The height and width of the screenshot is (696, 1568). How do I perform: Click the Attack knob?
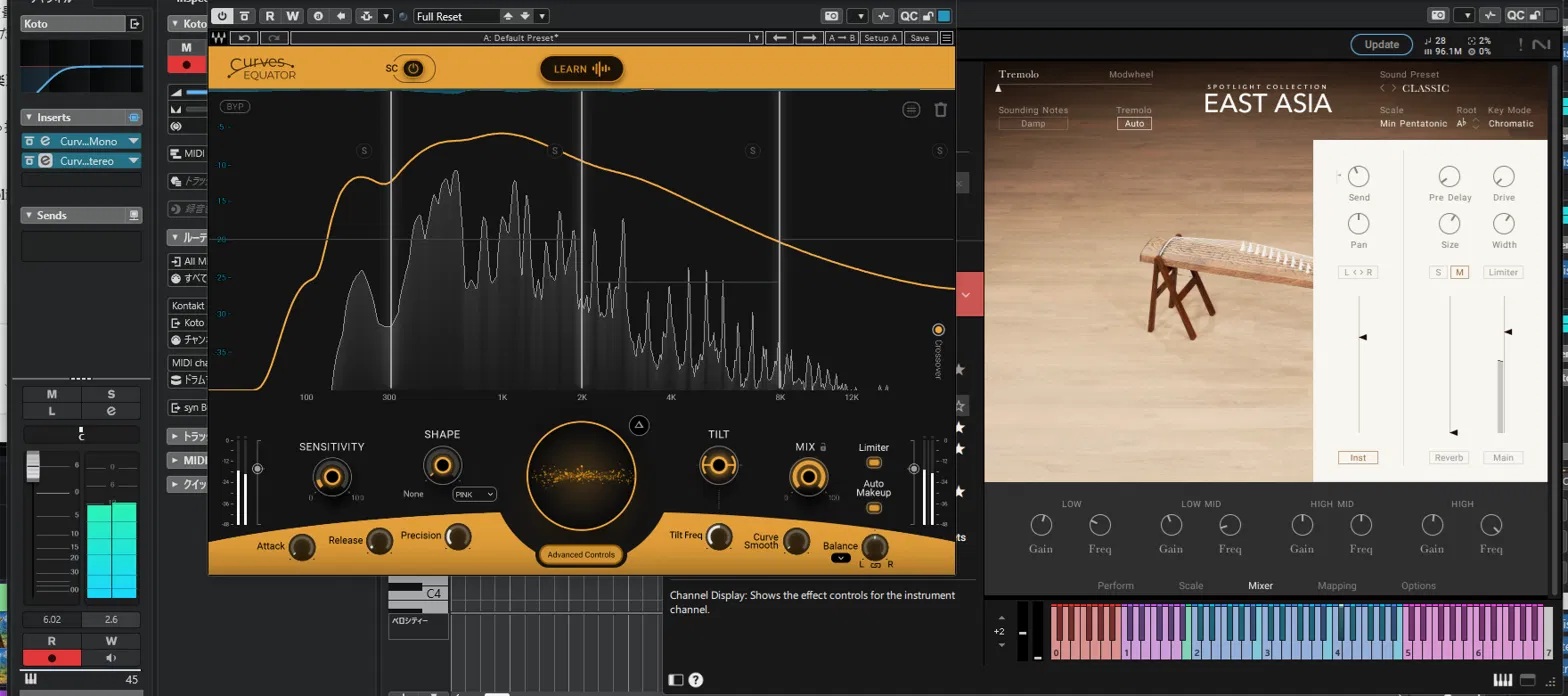pos(302,547)
